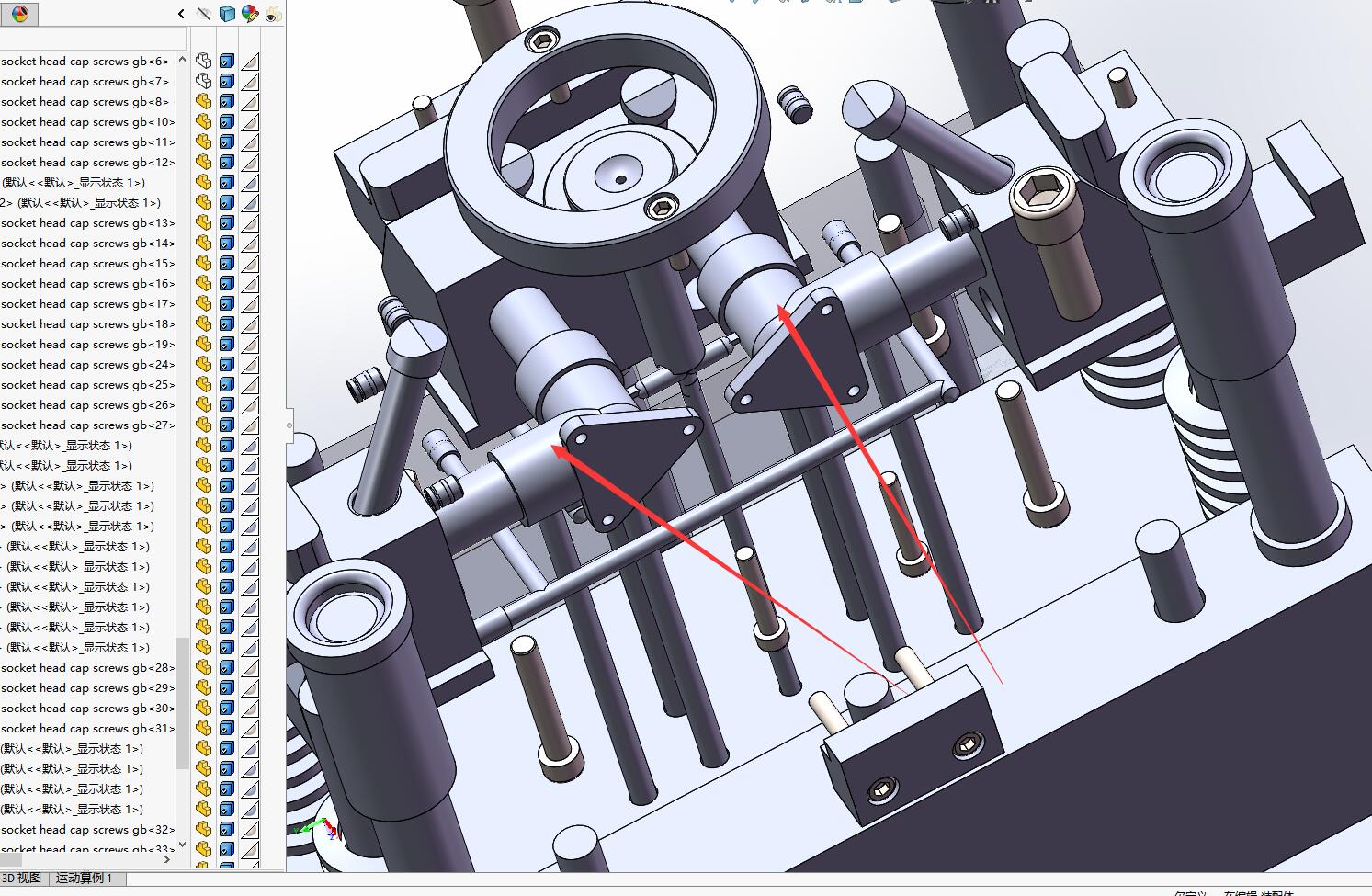Viewport: 1372px width, 896px height.
Task: Select socket head cap screws gb<16> row
Action: 87,284
